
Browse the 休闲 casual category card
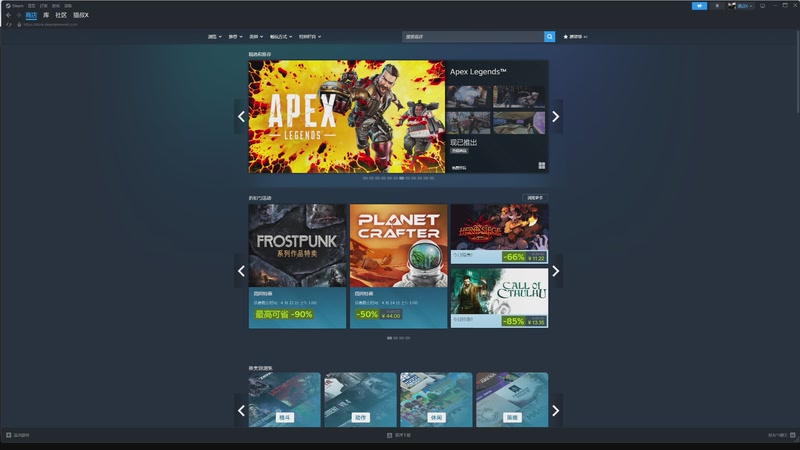[x=436, y=399]
